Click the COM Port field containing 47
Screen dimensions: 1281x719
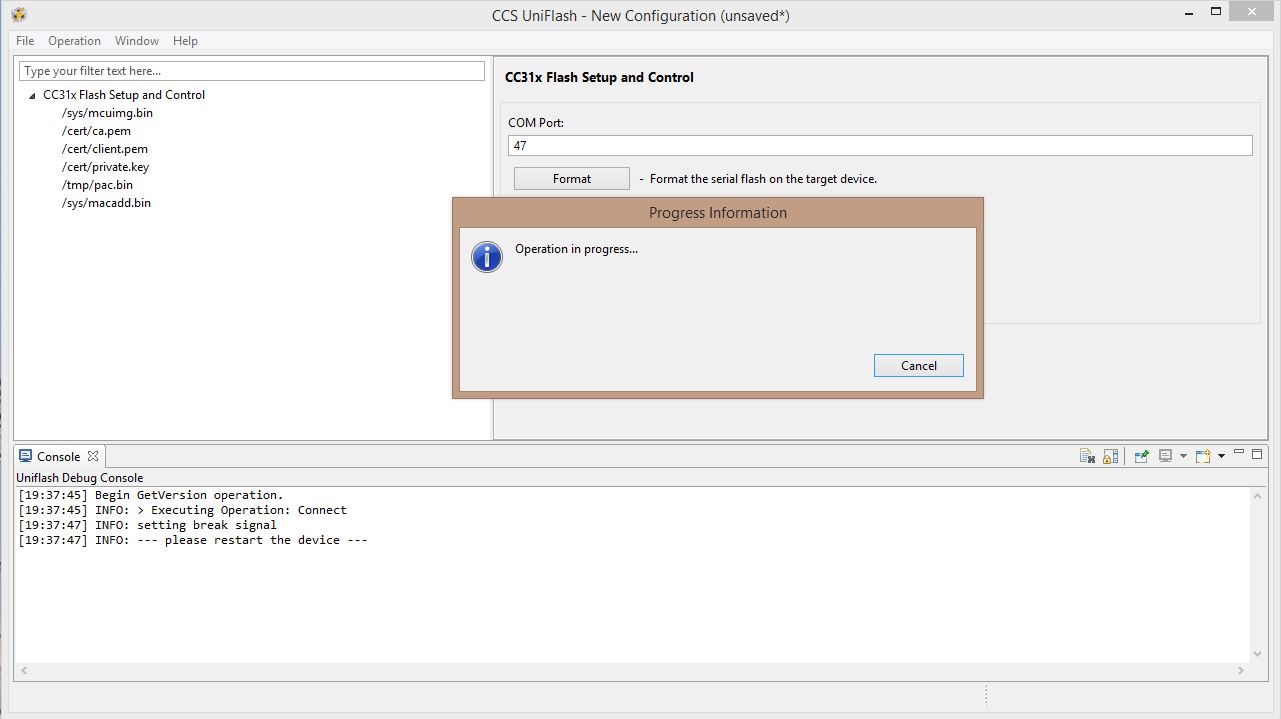pos(880,145)
